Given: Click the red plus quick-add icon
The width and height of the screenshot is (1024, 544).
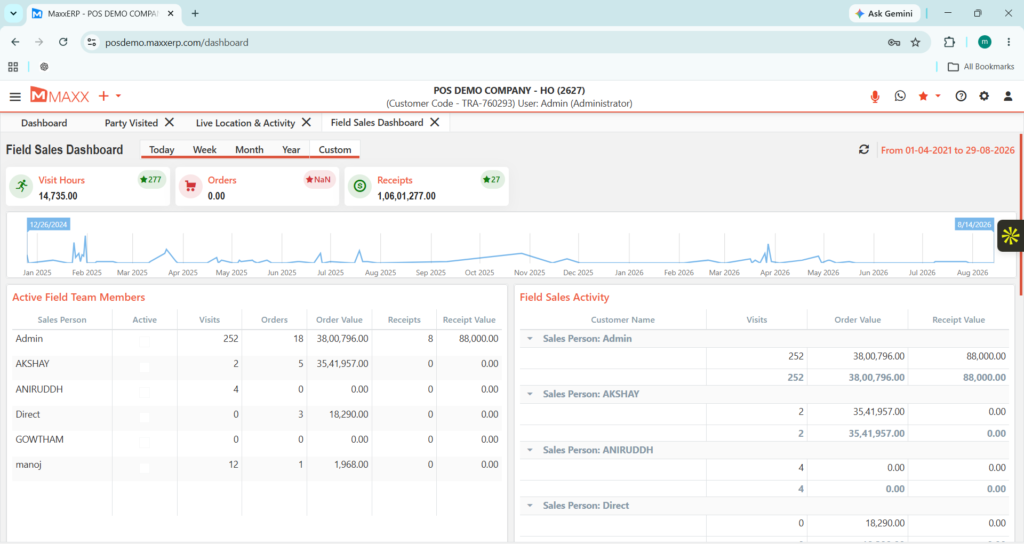Looking at the screenshot, I should point(103,96).
